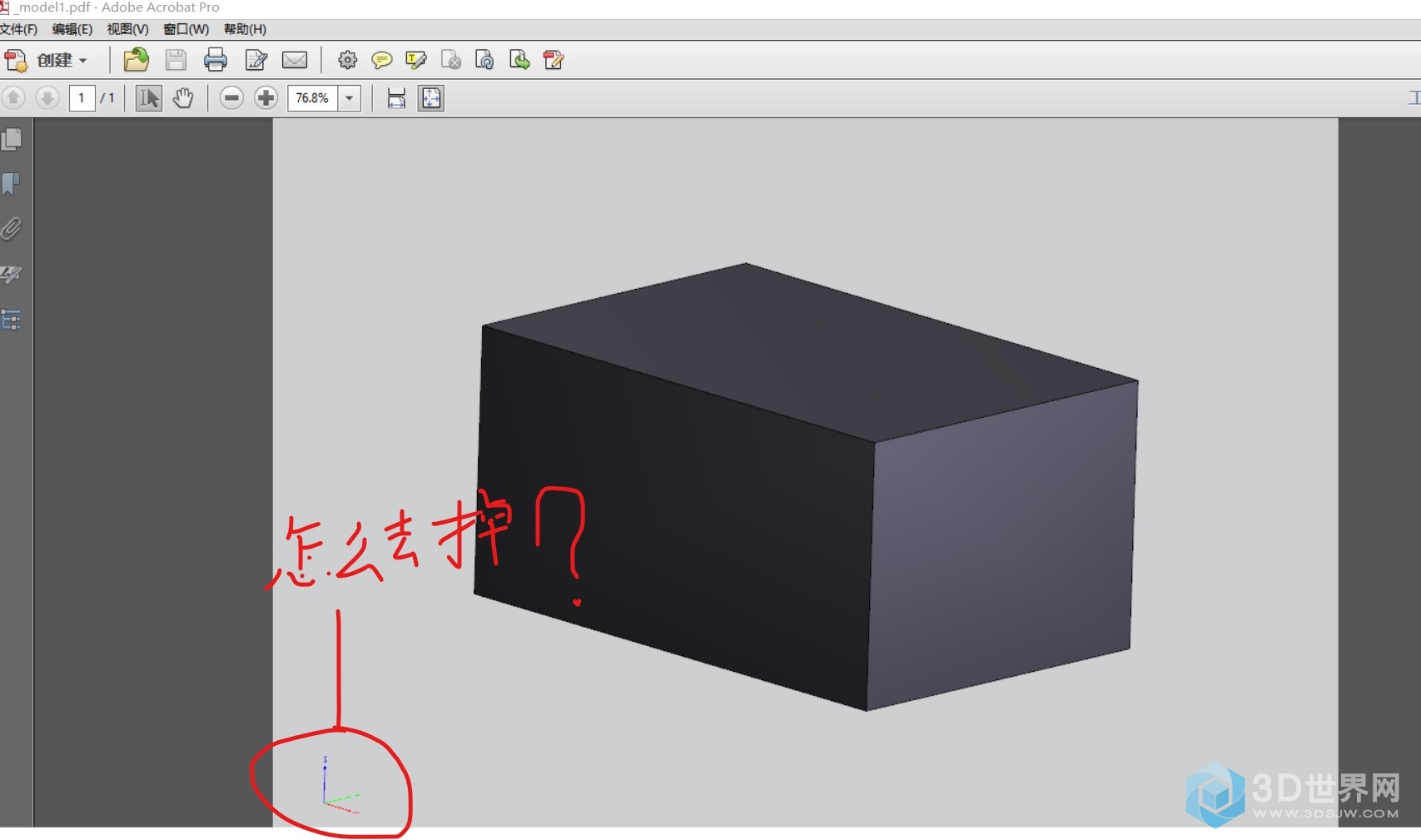The height and width of the screenshot is (840, 1421).
Task: Open the 视图(V) menu
Action: point(127,29)
